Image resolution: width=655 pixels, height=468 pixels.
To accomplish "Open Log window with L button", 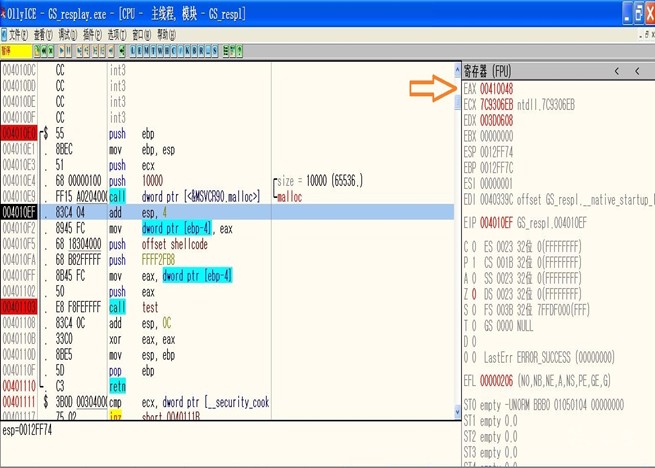I will [132, 51].
